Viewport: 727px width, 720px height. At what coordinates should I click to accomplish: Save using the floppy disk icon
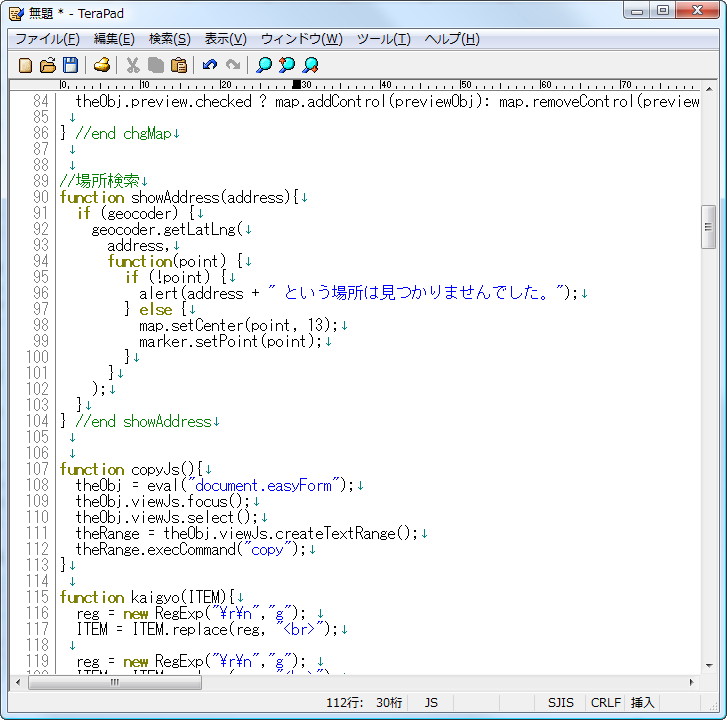point(70,65)
